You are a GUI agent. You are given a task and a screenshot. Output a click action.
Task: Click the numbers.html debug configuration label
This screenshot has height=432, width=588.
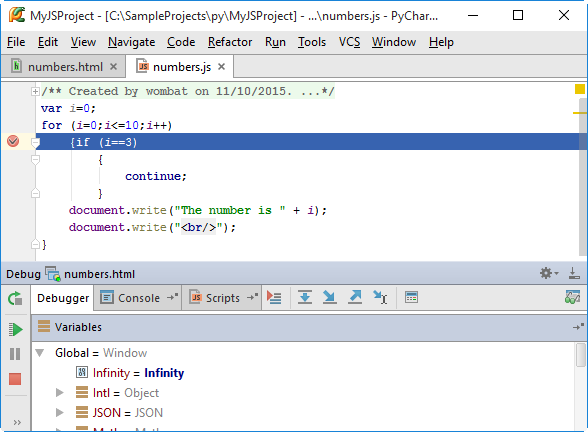pyautogui.click(x=99, y=274)
